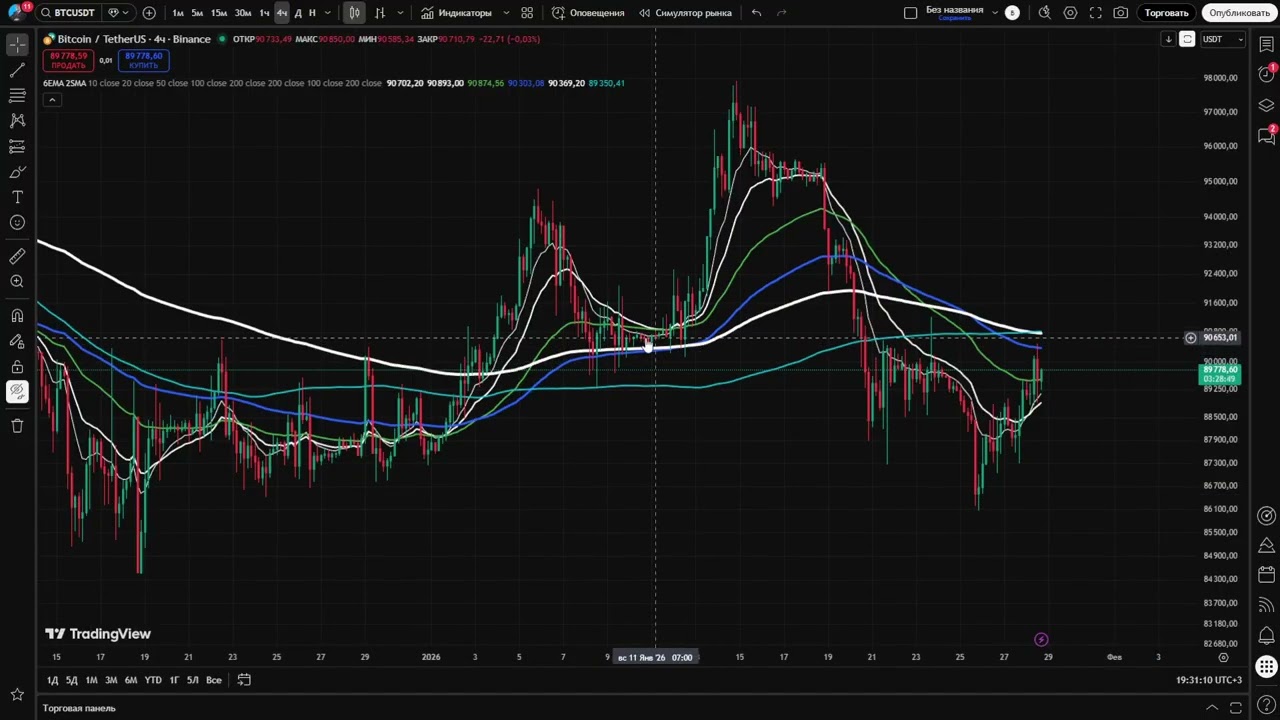Open the chart layout selection square
The height and width of the screenshot is (720, 1280).
click(x=910, y=13)
